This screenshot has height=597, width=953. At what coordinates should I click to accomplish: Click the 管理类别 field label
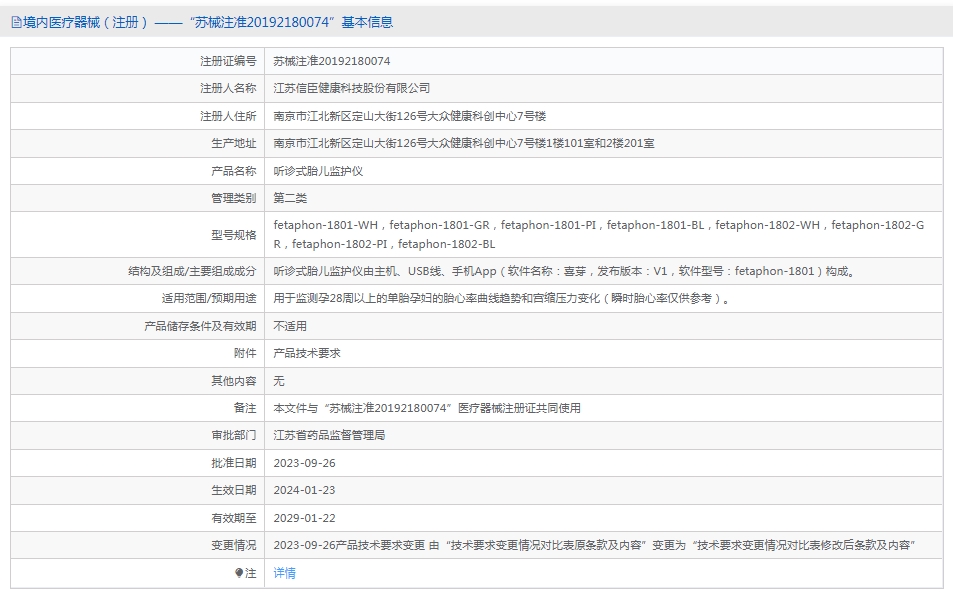233,198
